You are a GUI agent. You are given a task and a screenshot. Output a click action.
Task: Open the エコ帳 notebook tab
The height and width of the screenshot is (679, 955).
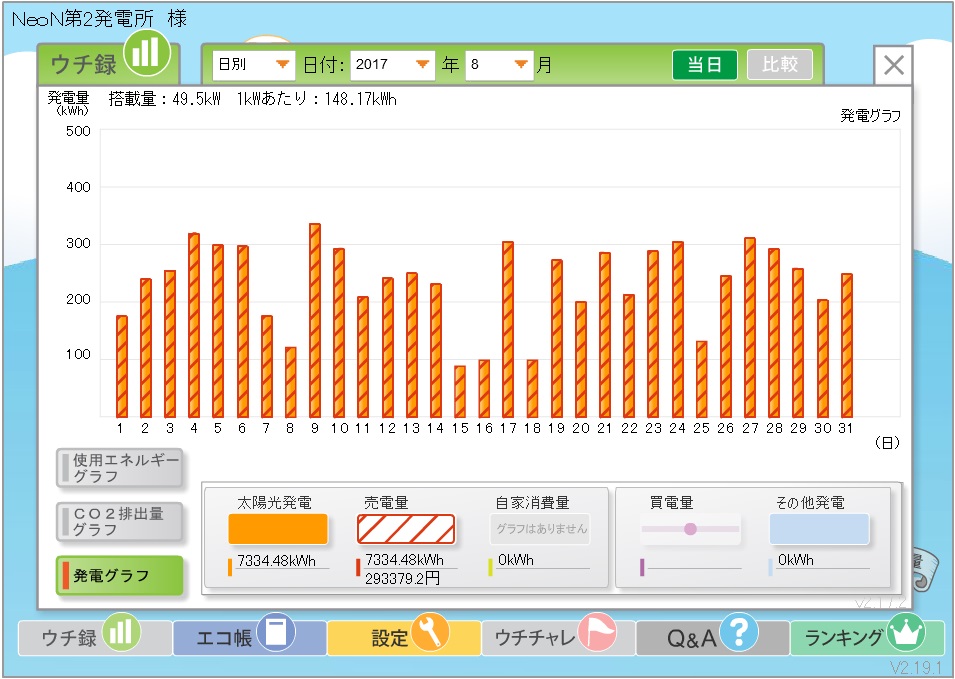250,638
